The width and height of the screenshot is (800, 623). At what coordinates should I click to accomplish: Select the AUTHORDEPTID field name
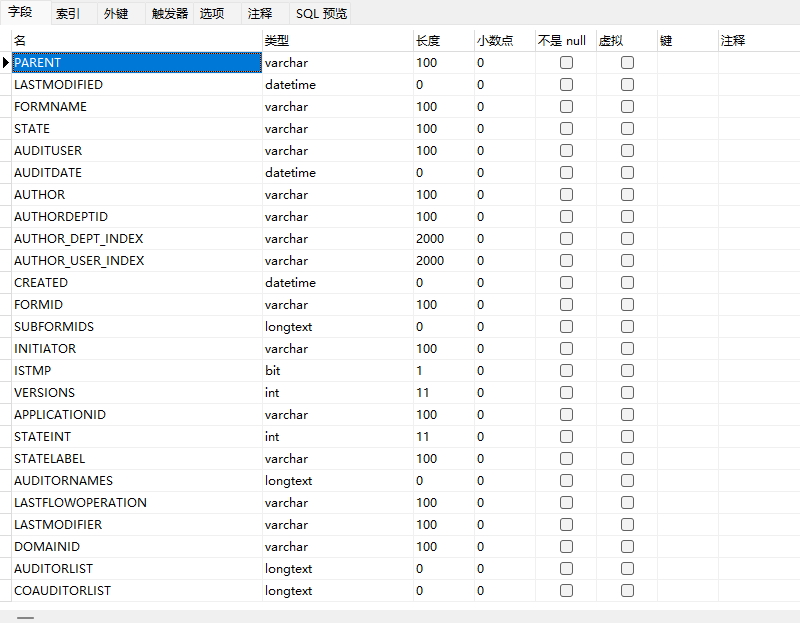137,216
